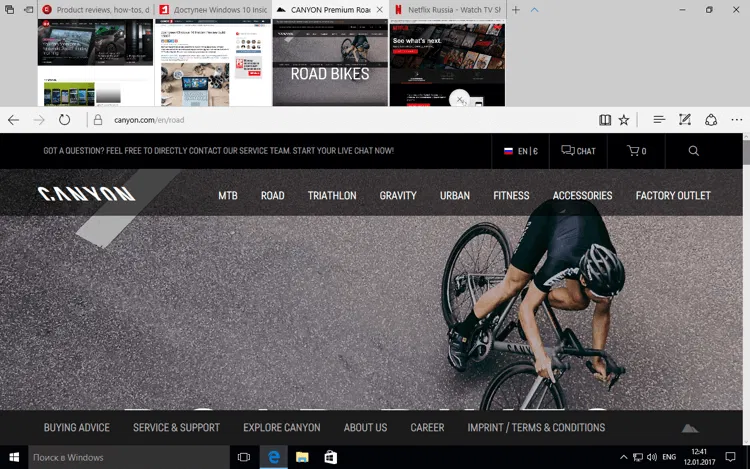Open the Windows Store taskbar icon
This screenshot has height=469, width=750.
point(331,458)
